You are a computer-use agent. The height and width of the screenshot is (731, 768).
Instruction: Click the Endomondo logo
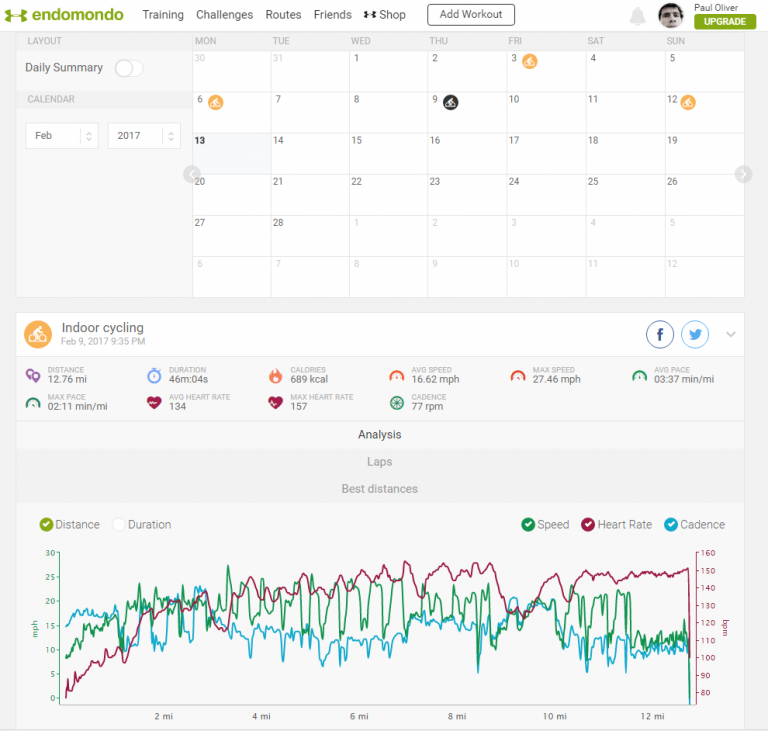[64, 15]
